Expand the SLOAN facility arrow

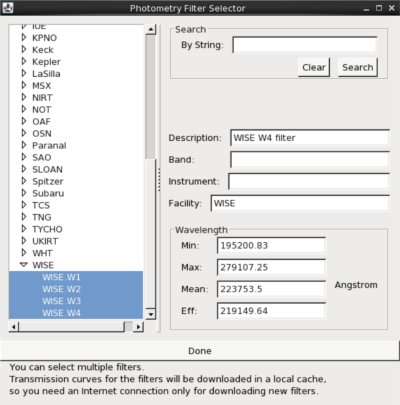(x=24, y=169)
